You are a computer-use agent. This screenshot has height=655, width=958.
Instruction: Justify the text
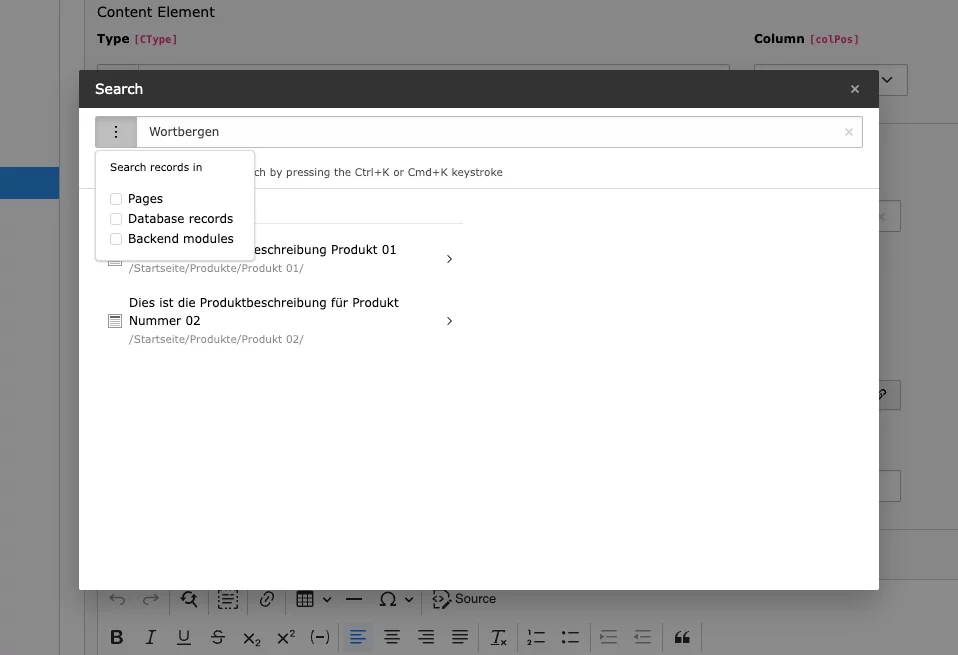[x=460, y=637]
